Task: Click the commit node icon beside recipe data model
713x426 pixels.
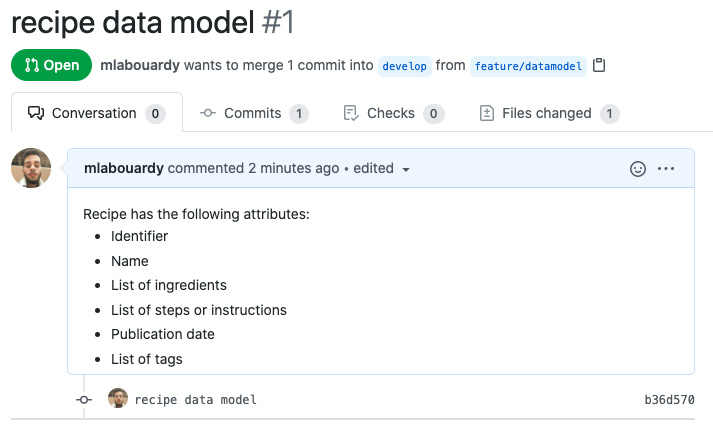Action: 84,400
